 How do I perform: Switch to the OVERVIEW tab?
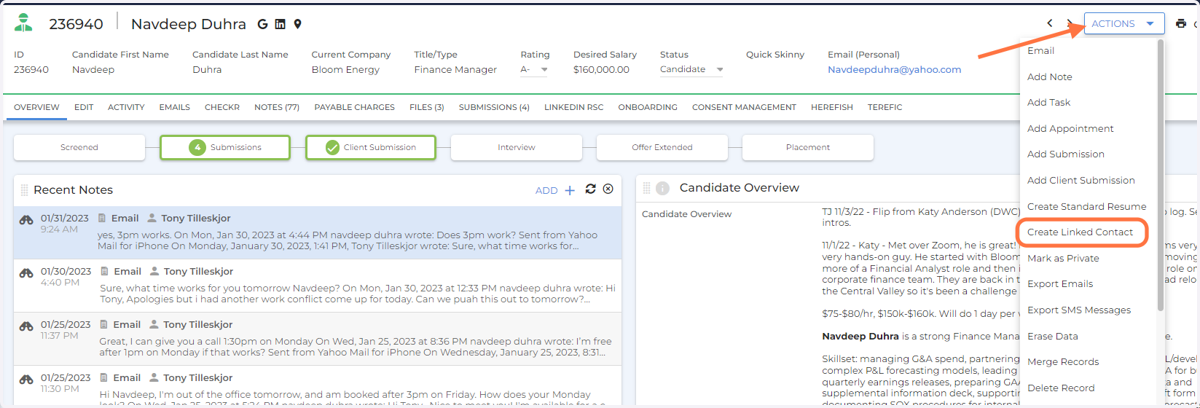click(37, 107)
